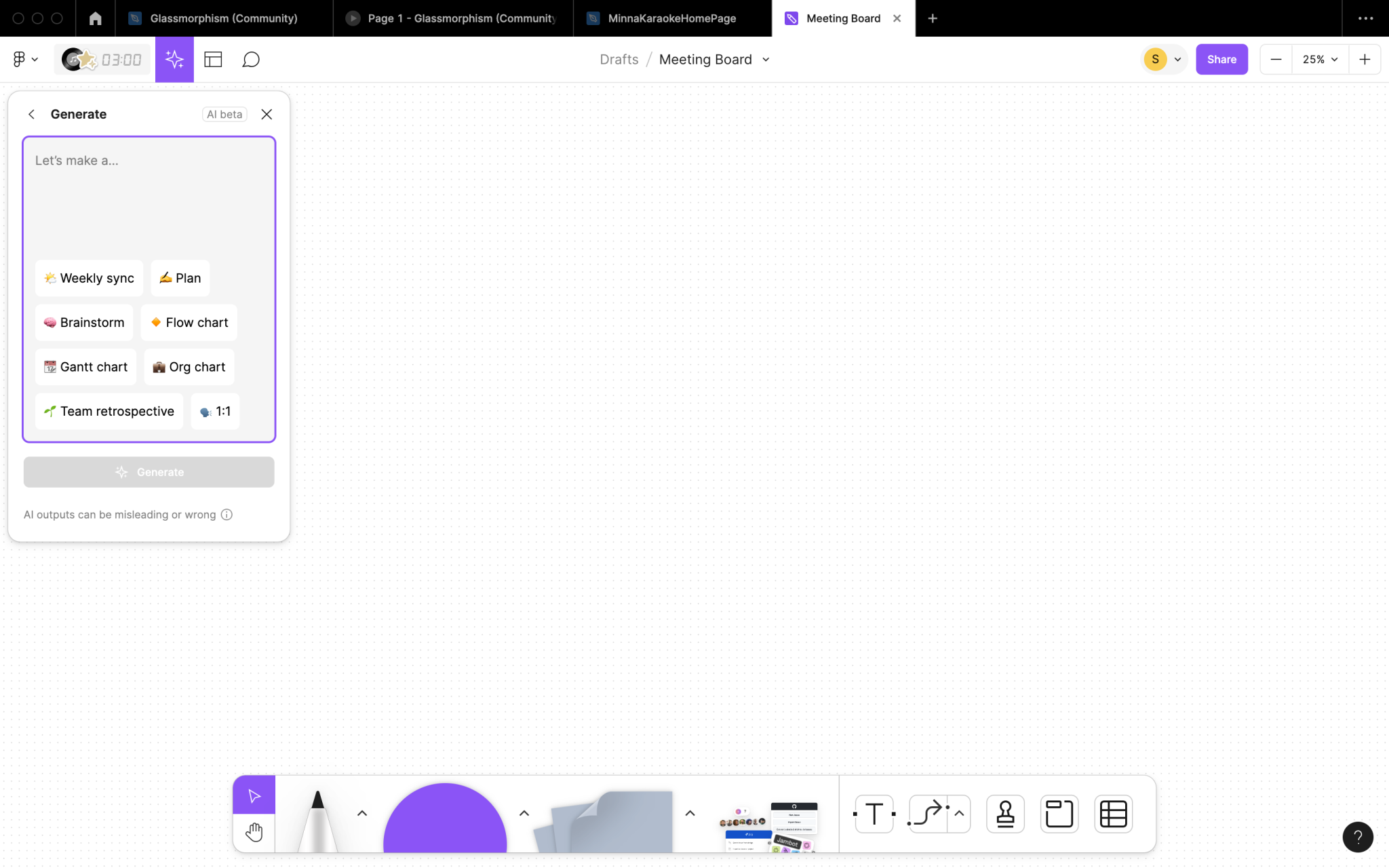Click the Share button
Screen dimensions: 1389x868
(1221, 59)
